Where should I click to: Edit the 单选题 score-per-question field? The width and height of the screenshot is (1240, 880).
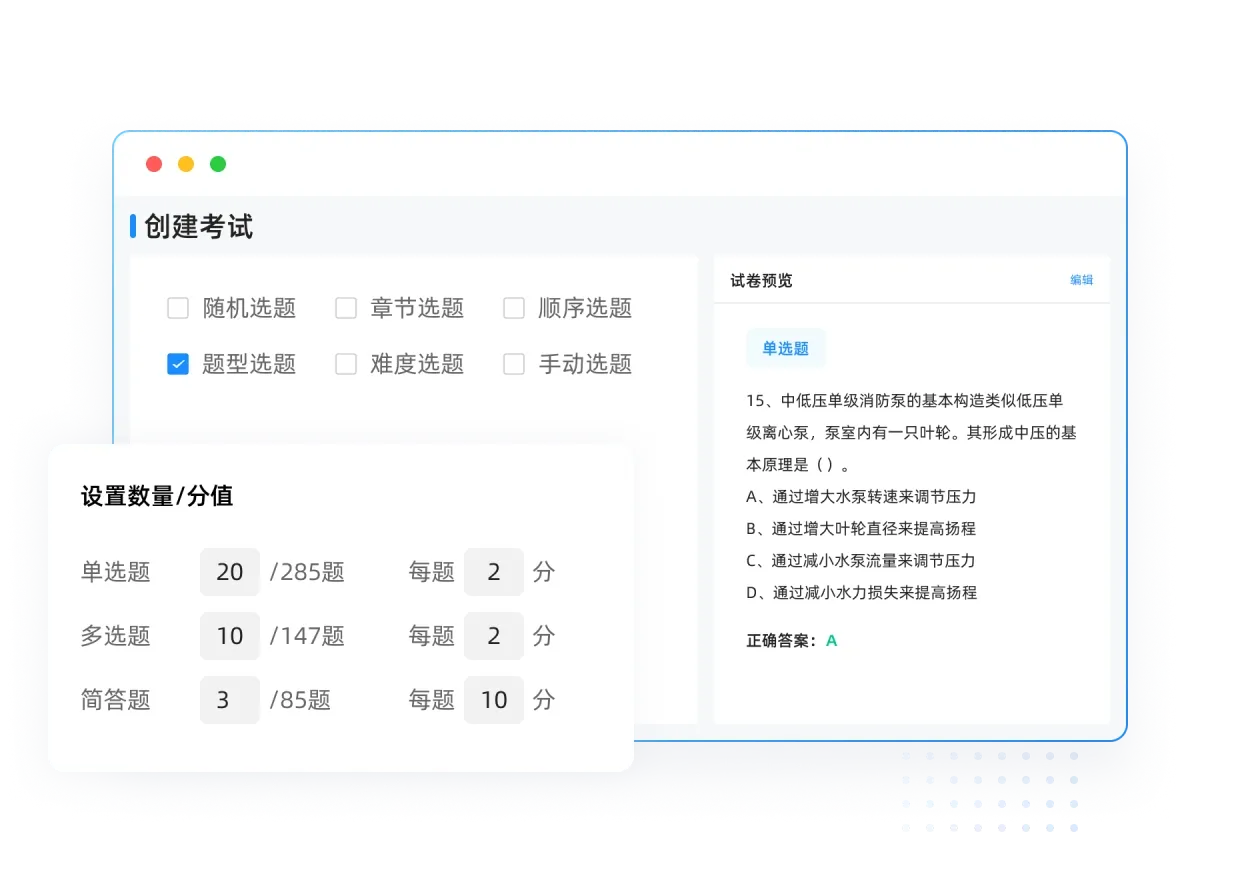(494, 572)
